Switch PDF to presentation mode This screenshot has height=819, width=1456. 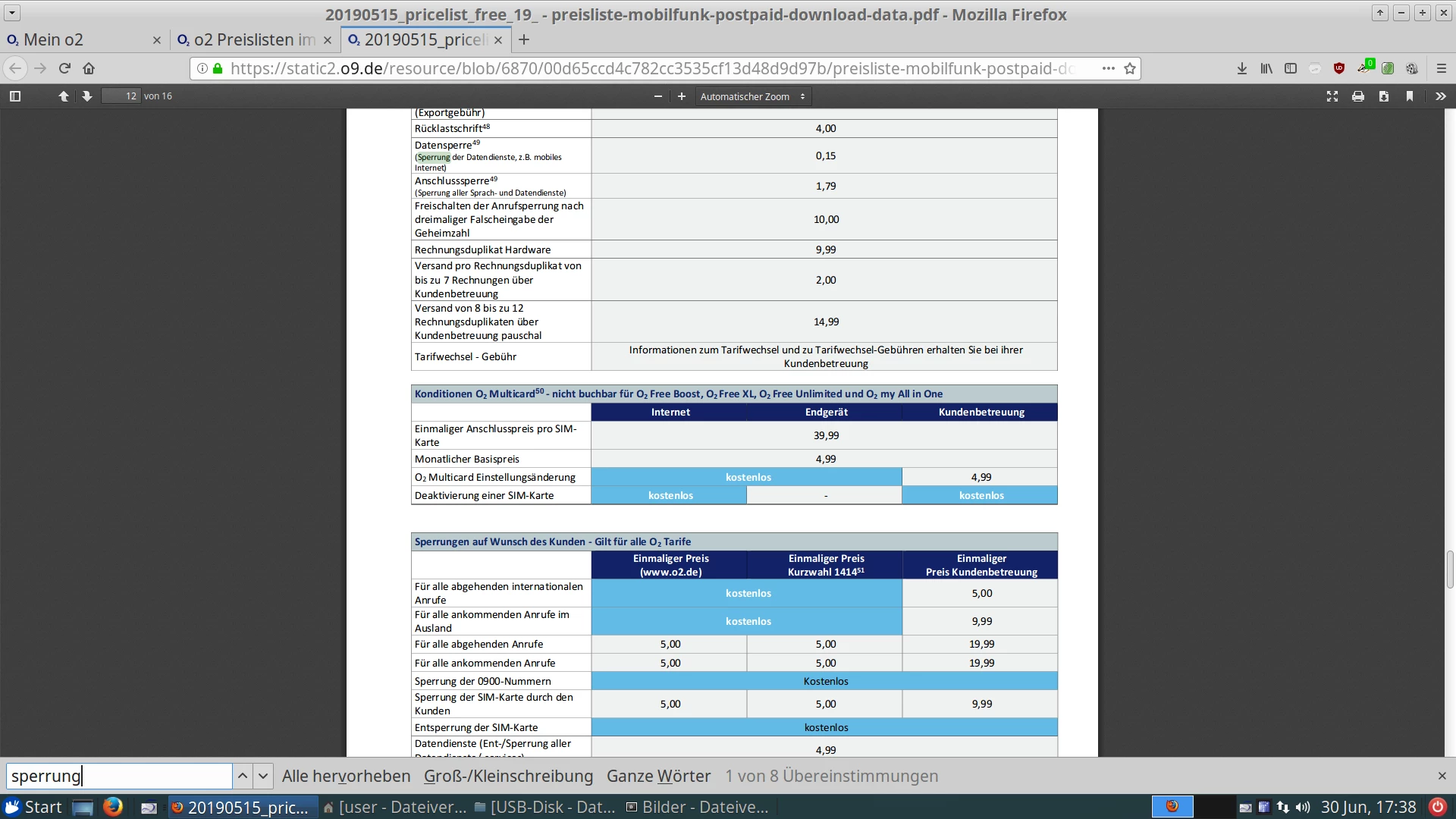(x=1332, y=96)
